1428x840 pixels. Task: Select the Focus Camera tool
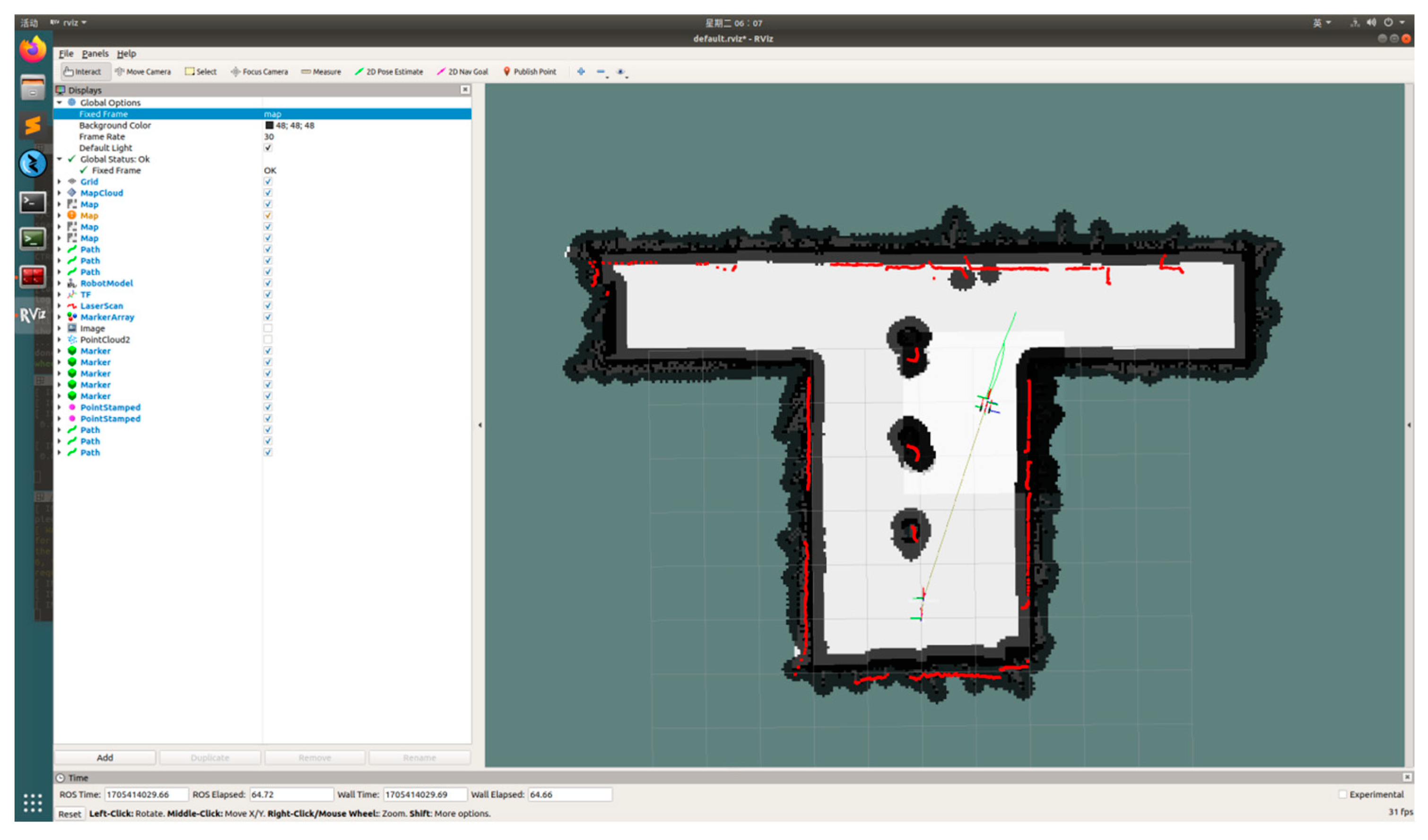point(260,72)
